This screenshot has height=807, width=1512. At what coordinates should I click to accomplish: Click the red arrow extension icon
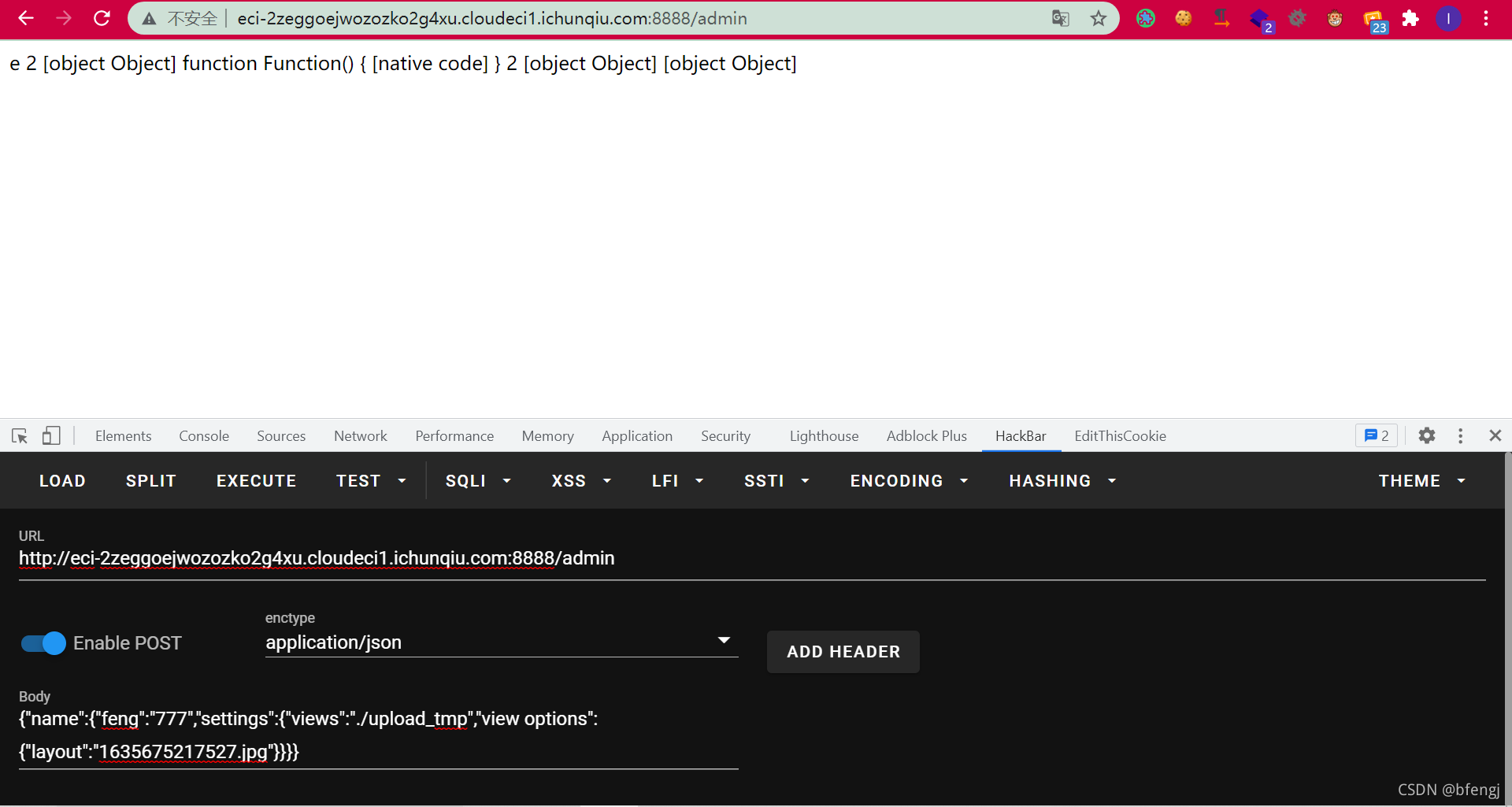[1221, 18]
